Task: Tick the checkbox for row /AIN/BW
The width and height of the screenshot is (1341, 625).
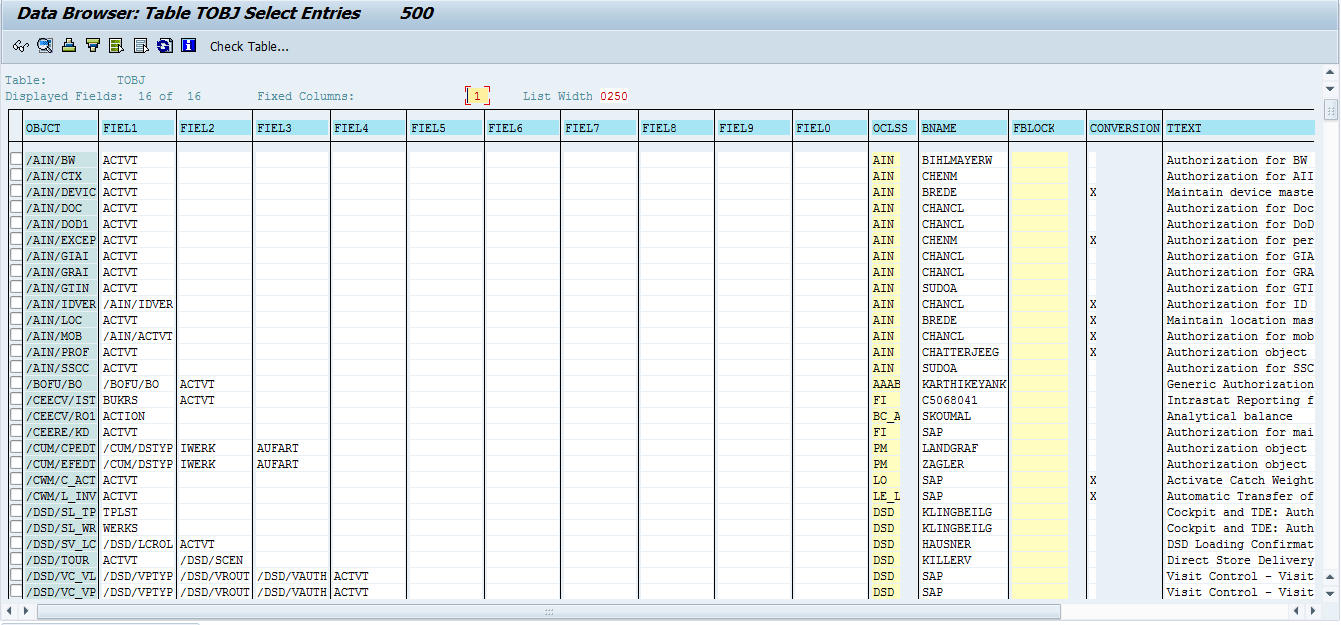Action: coord(16,160)
